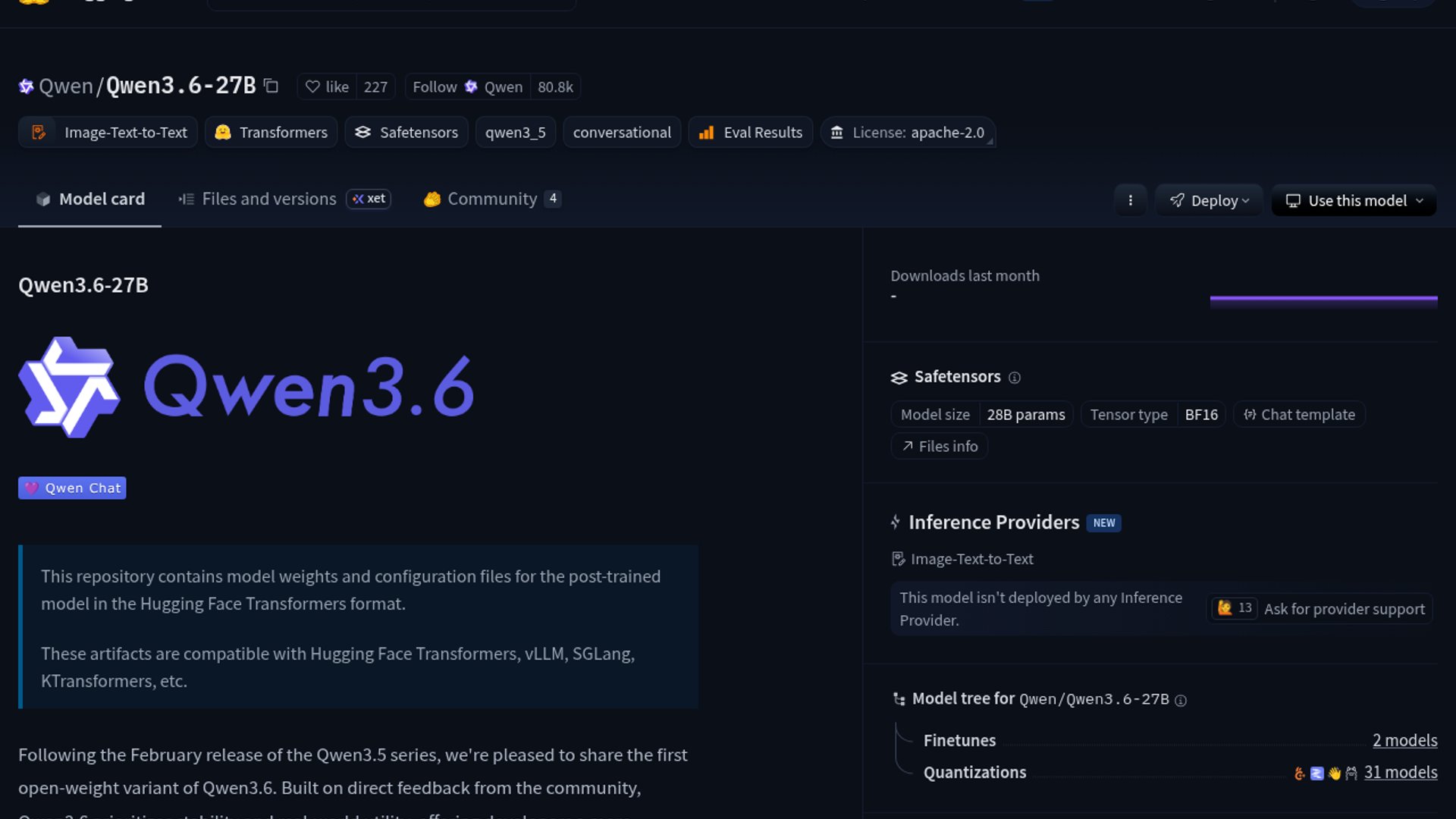The width and height of the screenshot is (1456, 819).
Task: Open the 31 models quantizations link
Action: click(1400, 772)
